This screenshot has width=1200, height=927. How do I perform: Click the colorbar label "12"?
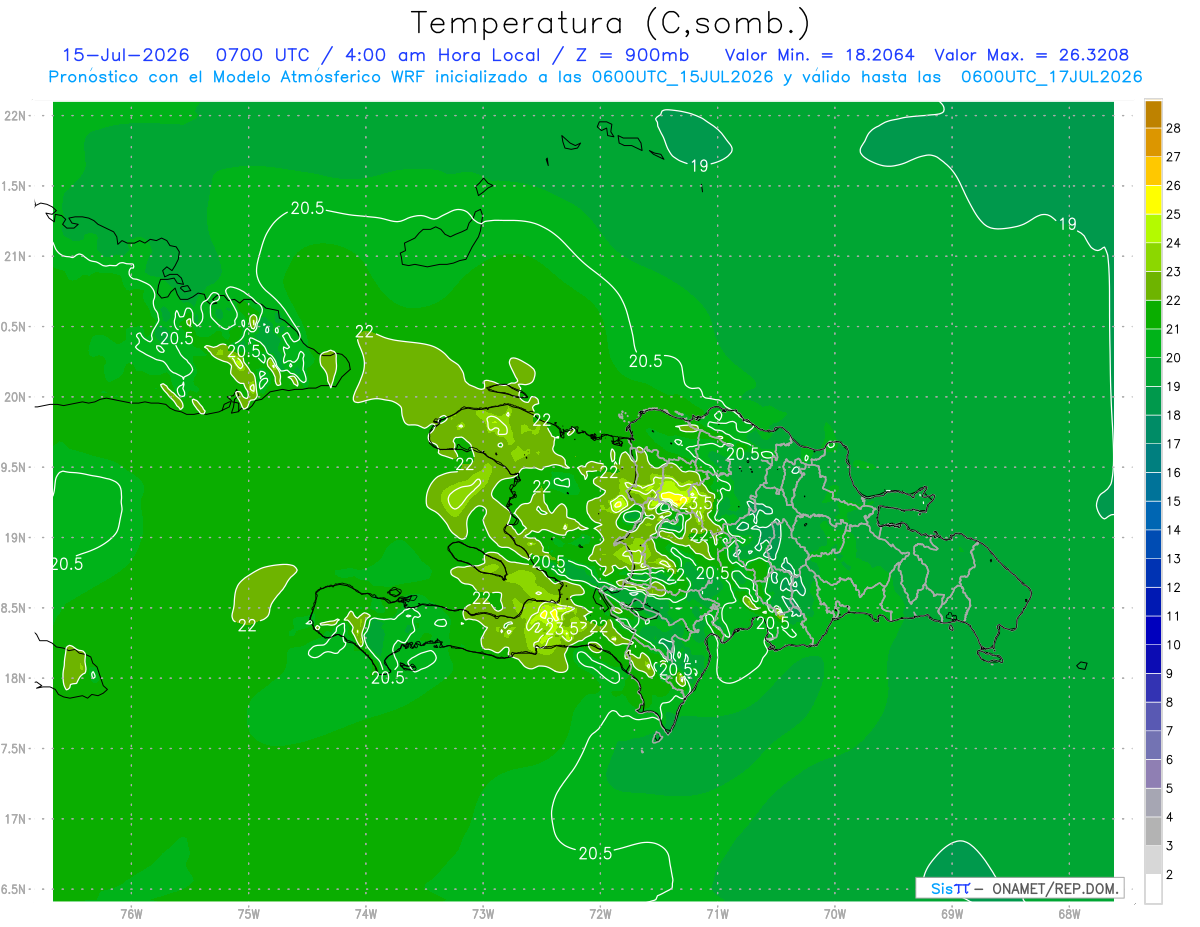1174,587
